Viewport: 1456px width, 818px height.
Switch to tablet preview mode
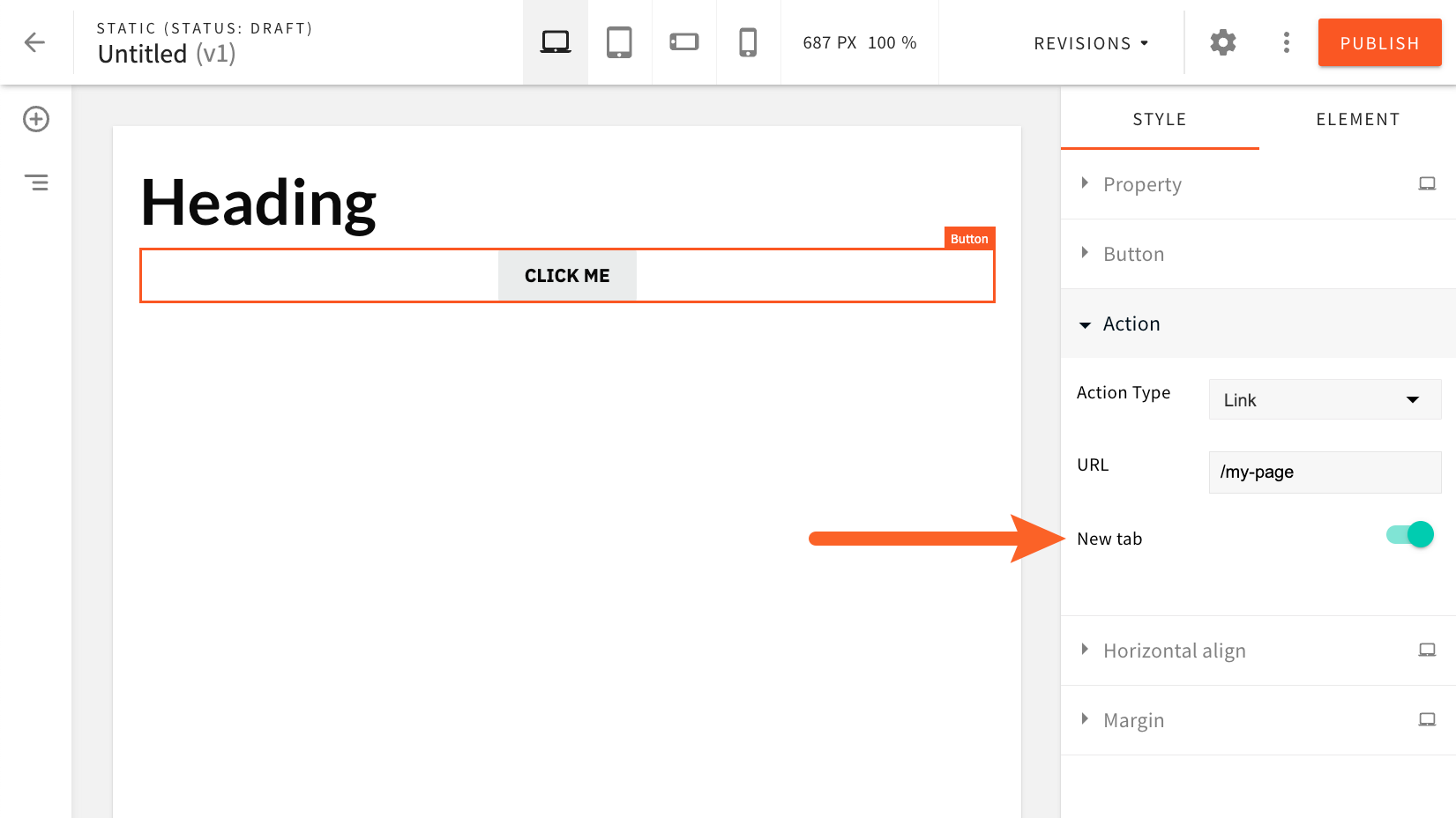tap(619, 41)
